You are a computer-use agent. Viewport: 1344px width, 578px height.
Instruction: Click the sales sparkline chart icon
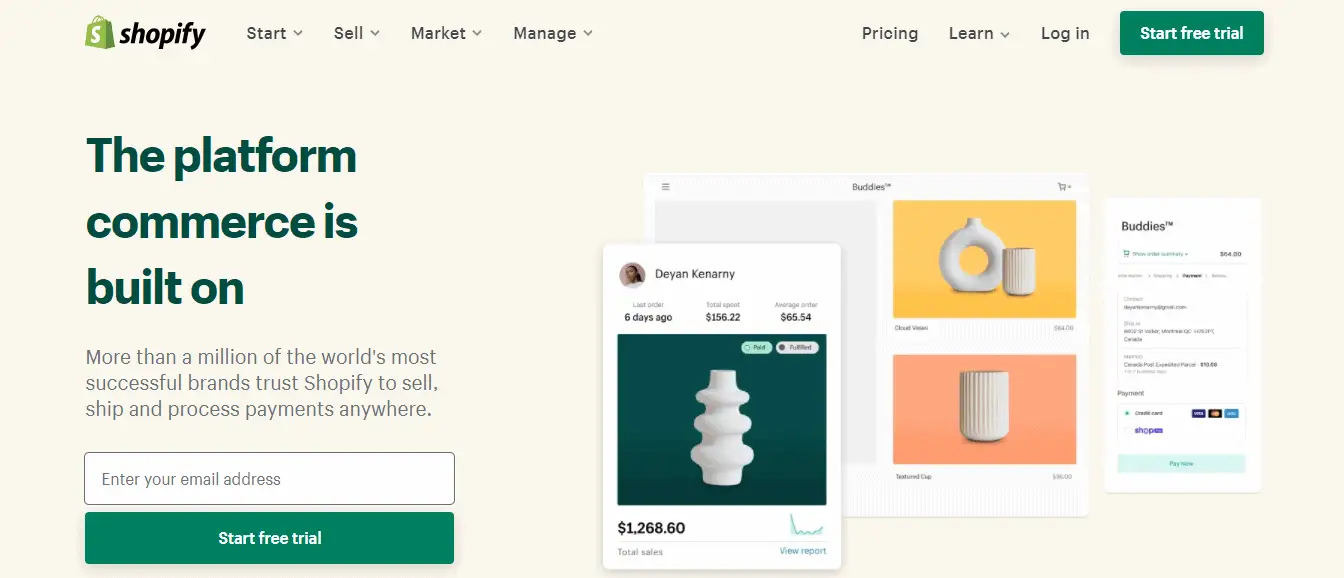(x=807, y=525)
